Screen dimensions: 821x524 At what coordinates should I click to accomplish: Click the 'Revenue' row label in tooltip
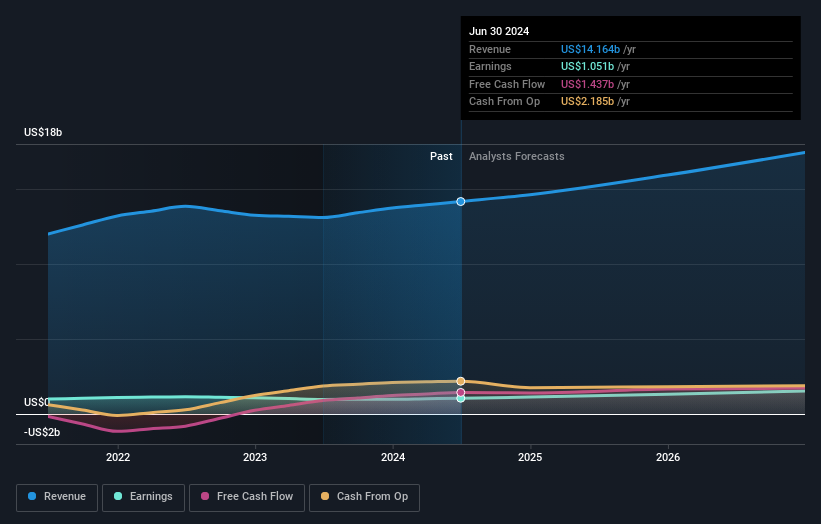pos(490,49)
